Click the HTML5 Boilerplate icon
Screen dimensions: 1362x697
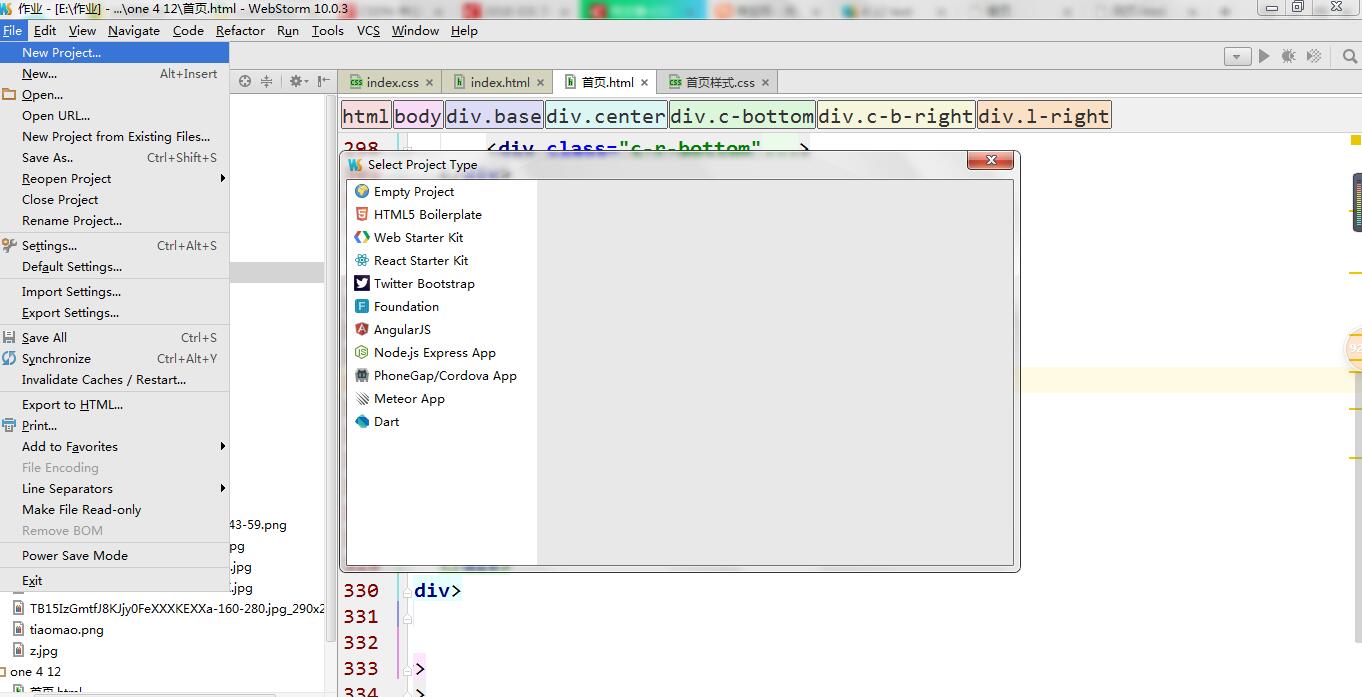[362, 214]
